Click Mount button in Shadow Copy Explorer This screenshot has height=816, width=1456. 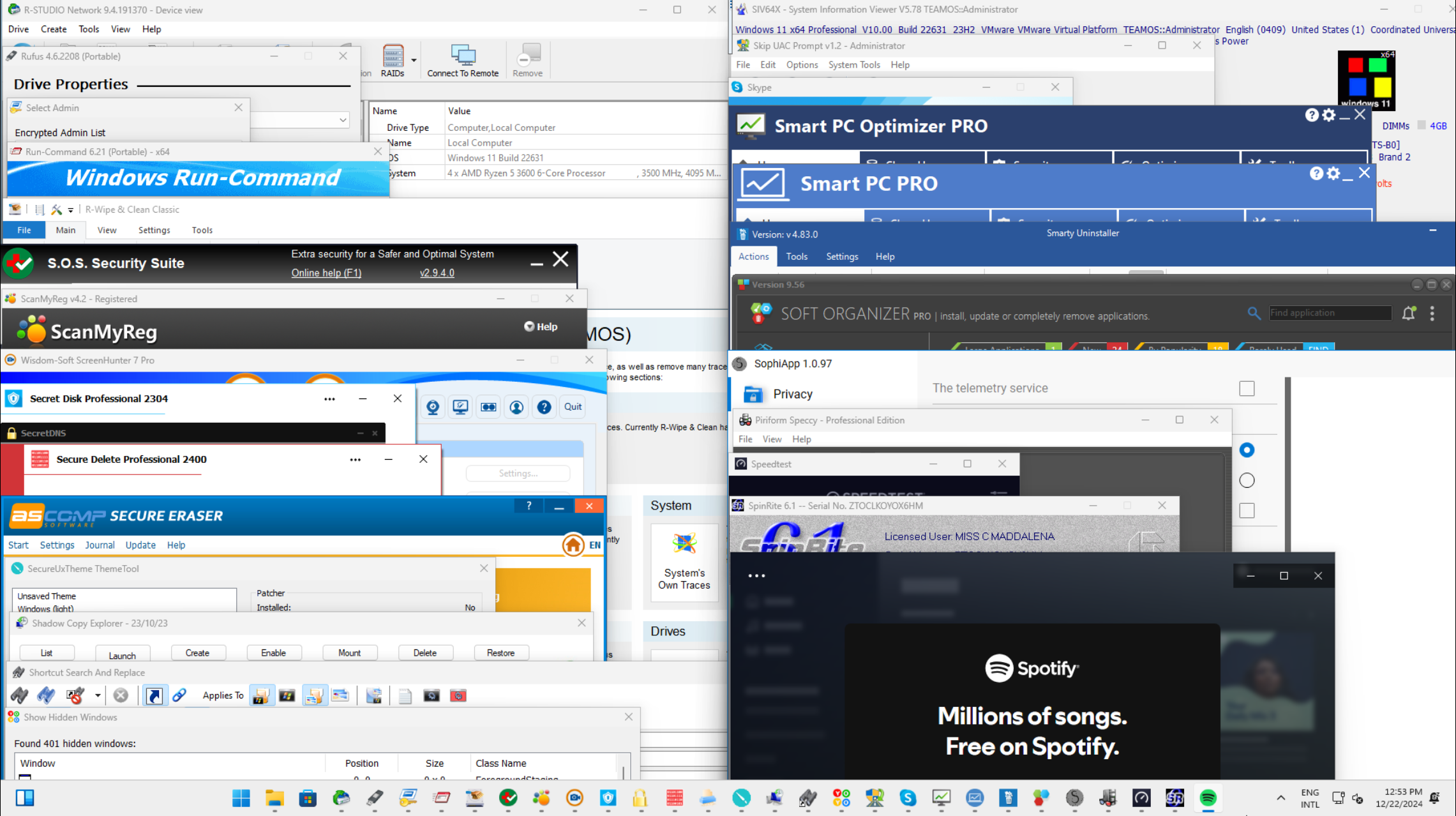tap(349, 653)
